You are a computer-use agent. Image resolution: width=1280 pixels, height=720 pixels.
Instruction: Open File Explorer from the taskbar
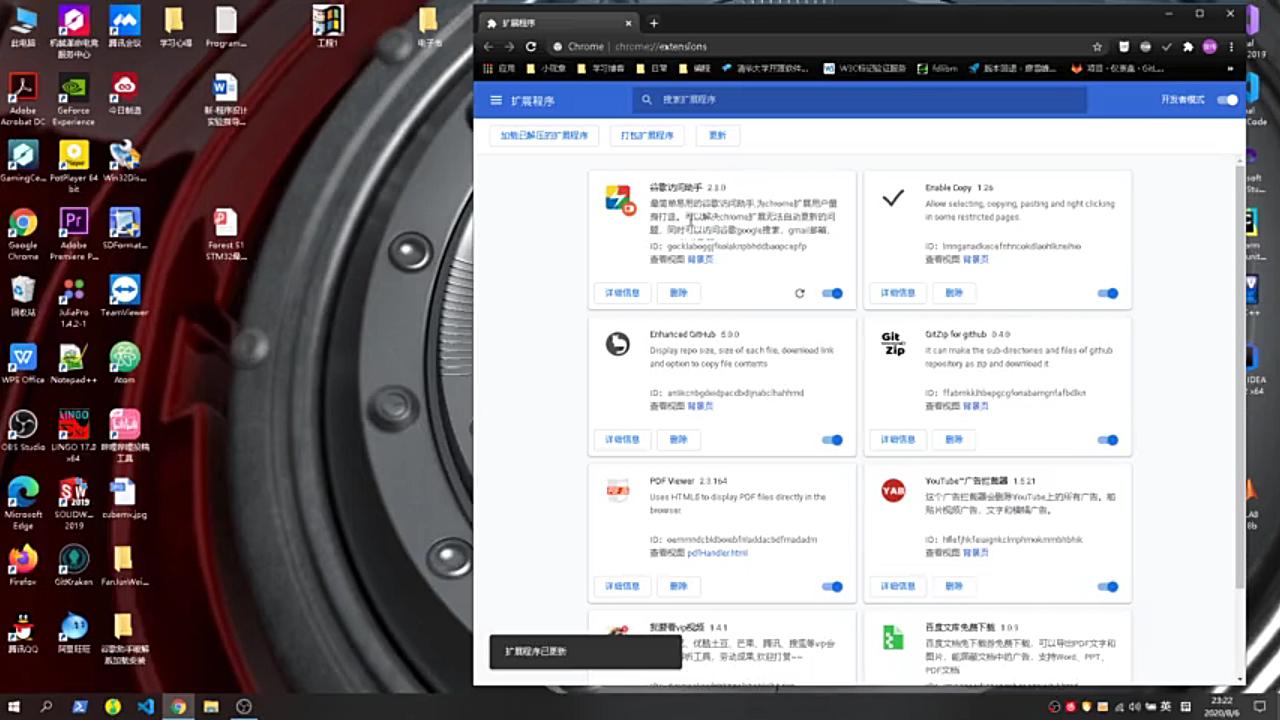(211, 706)
